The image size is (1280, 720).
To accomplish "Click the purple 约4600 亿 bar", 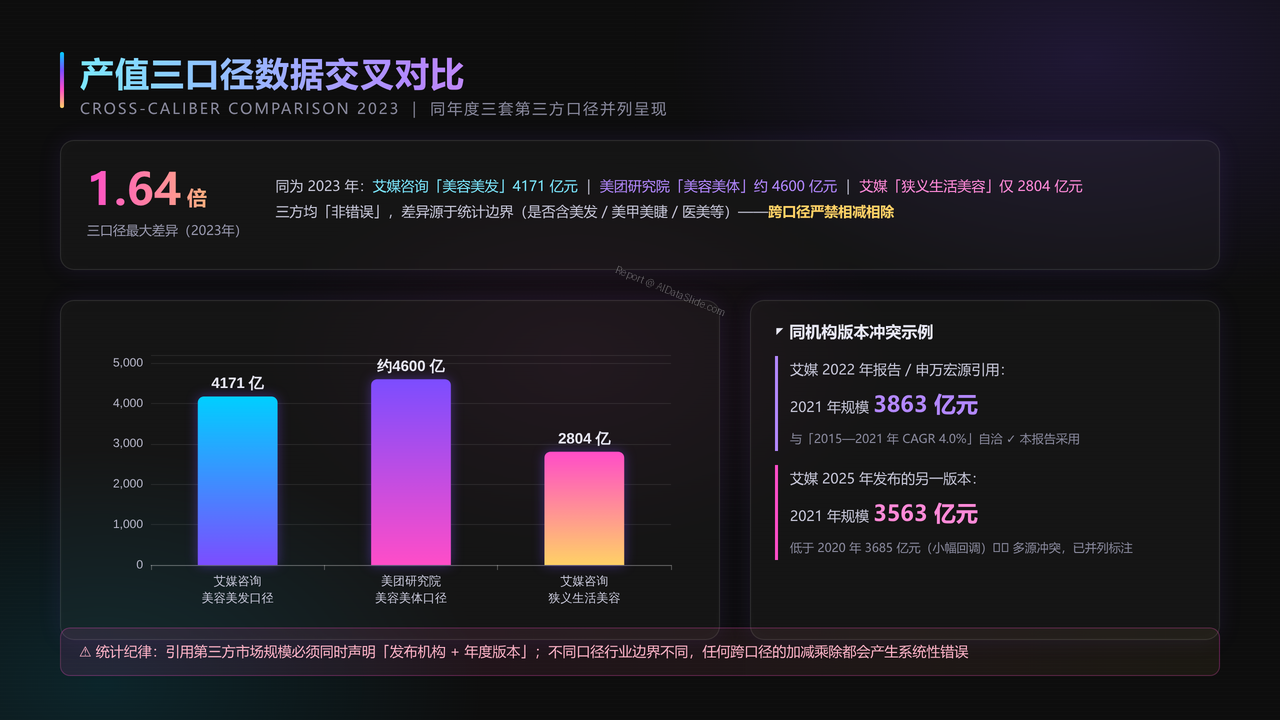I will (x=411, y=472).
